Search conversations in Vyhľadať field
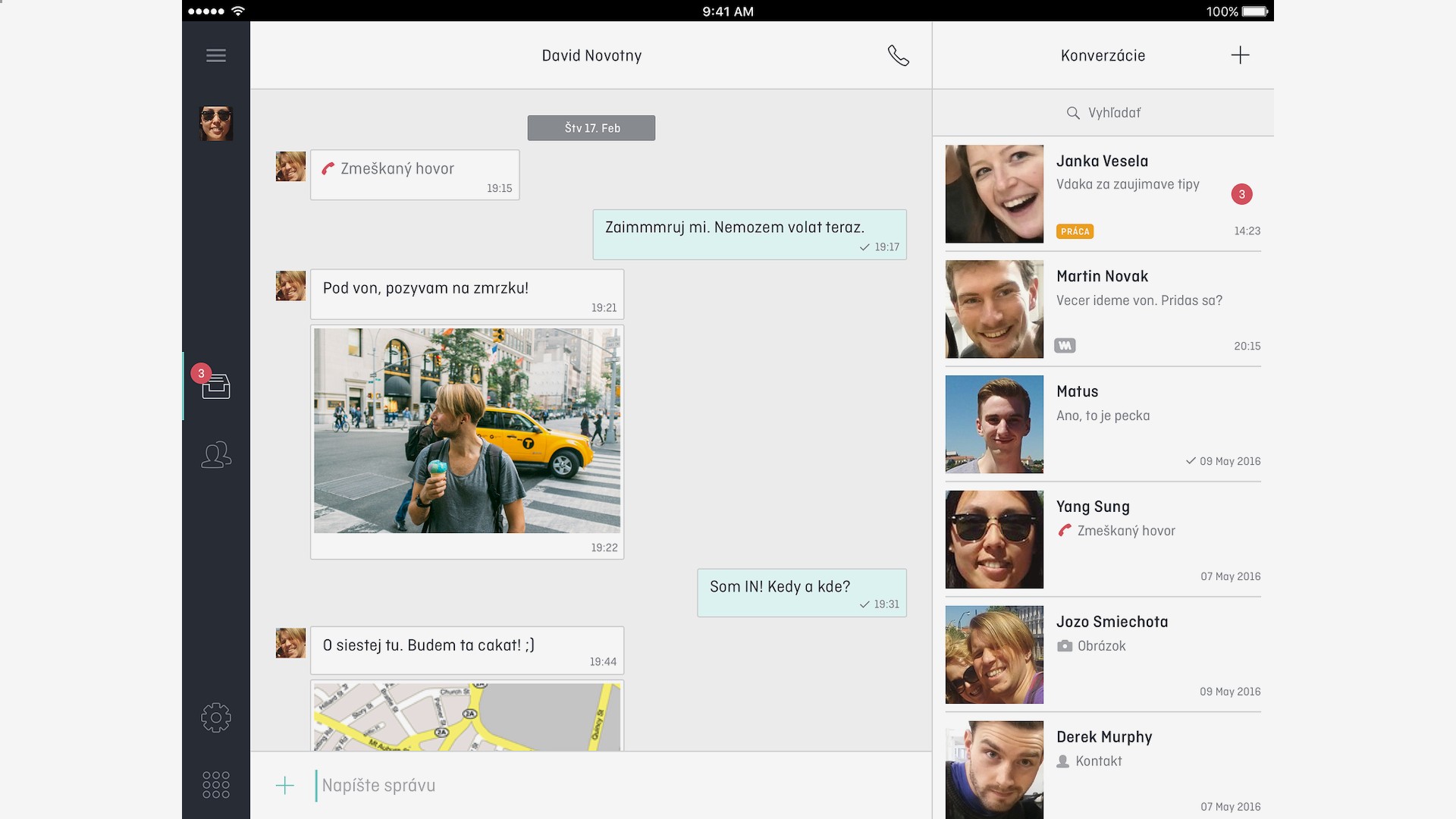1456x819 pixels. [x=1103, y=113]
